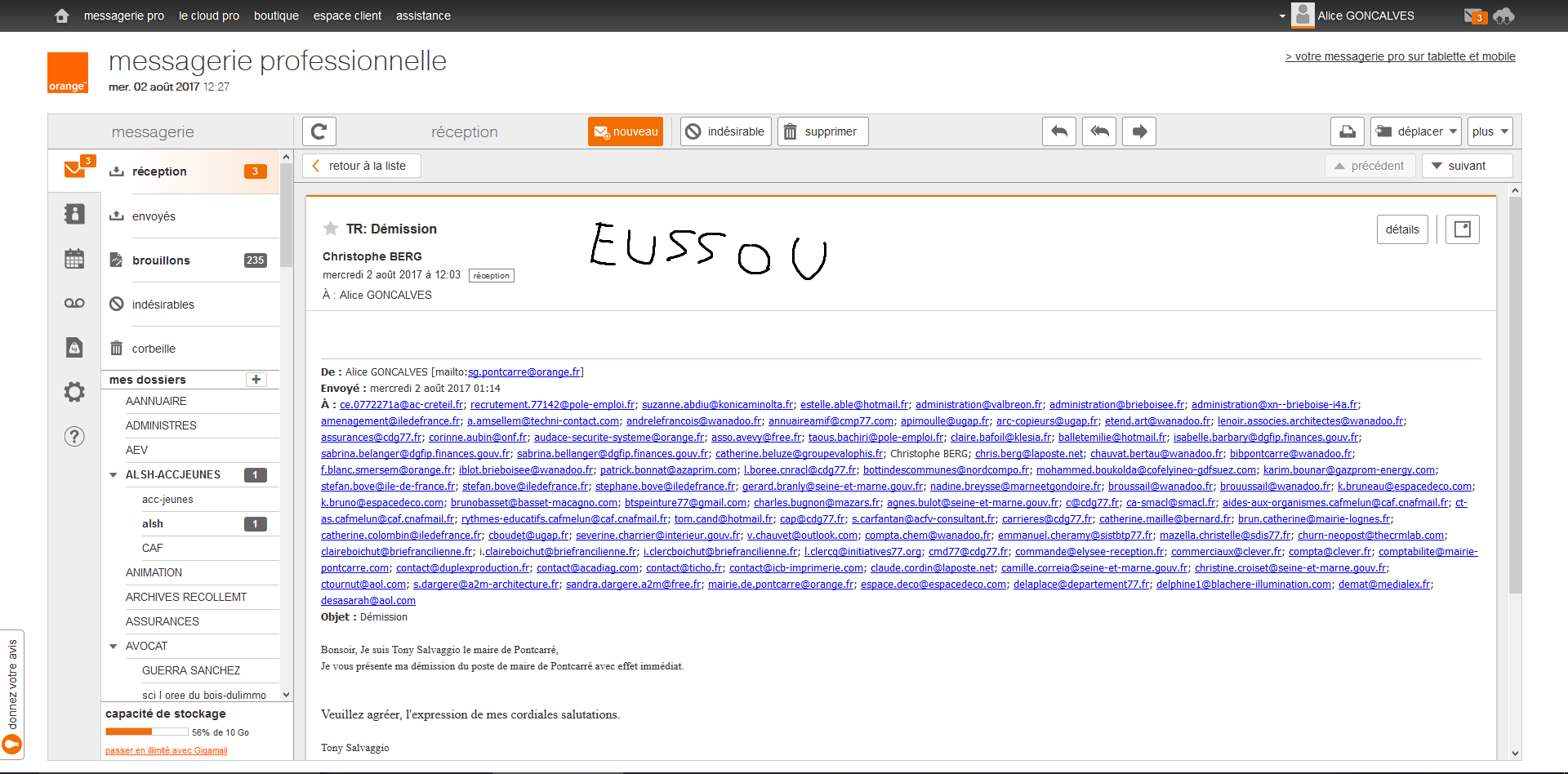The image size is (1568, 774).
Task: Open the contacts icon in sidebar
Action: [x=74, y=214]
